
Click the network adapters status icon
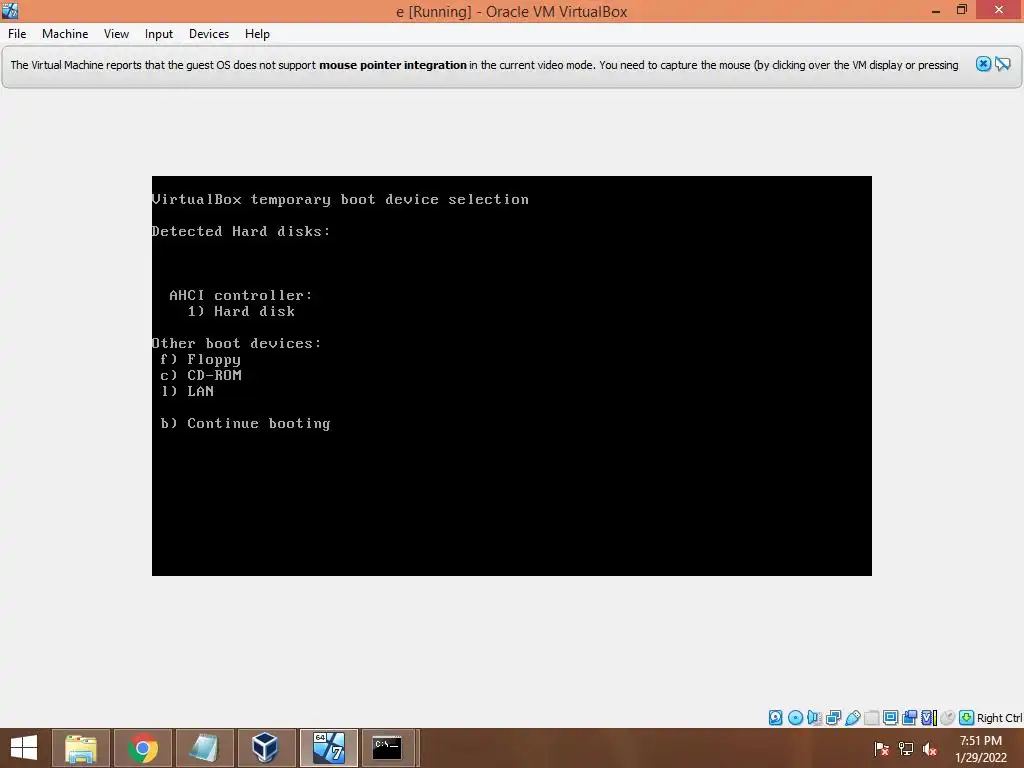pos(833,718)
